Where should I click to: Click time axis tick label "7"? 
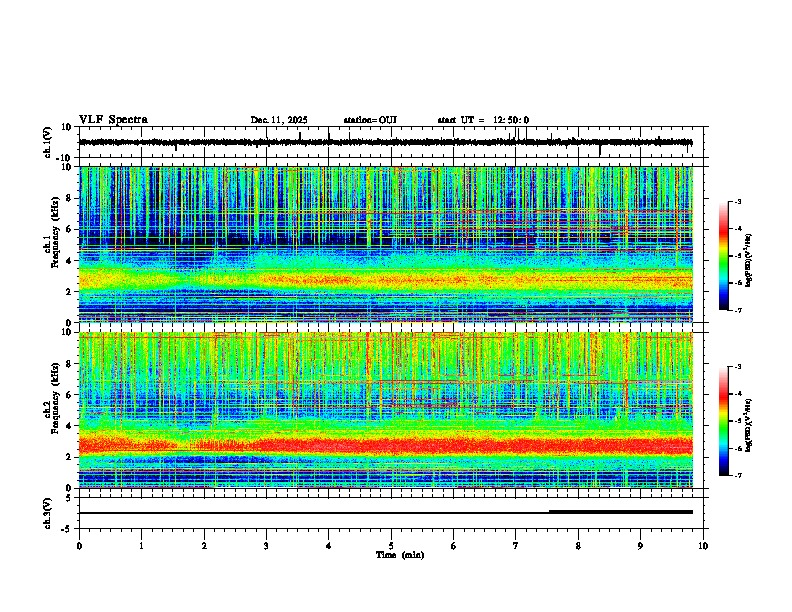[516, 546]
